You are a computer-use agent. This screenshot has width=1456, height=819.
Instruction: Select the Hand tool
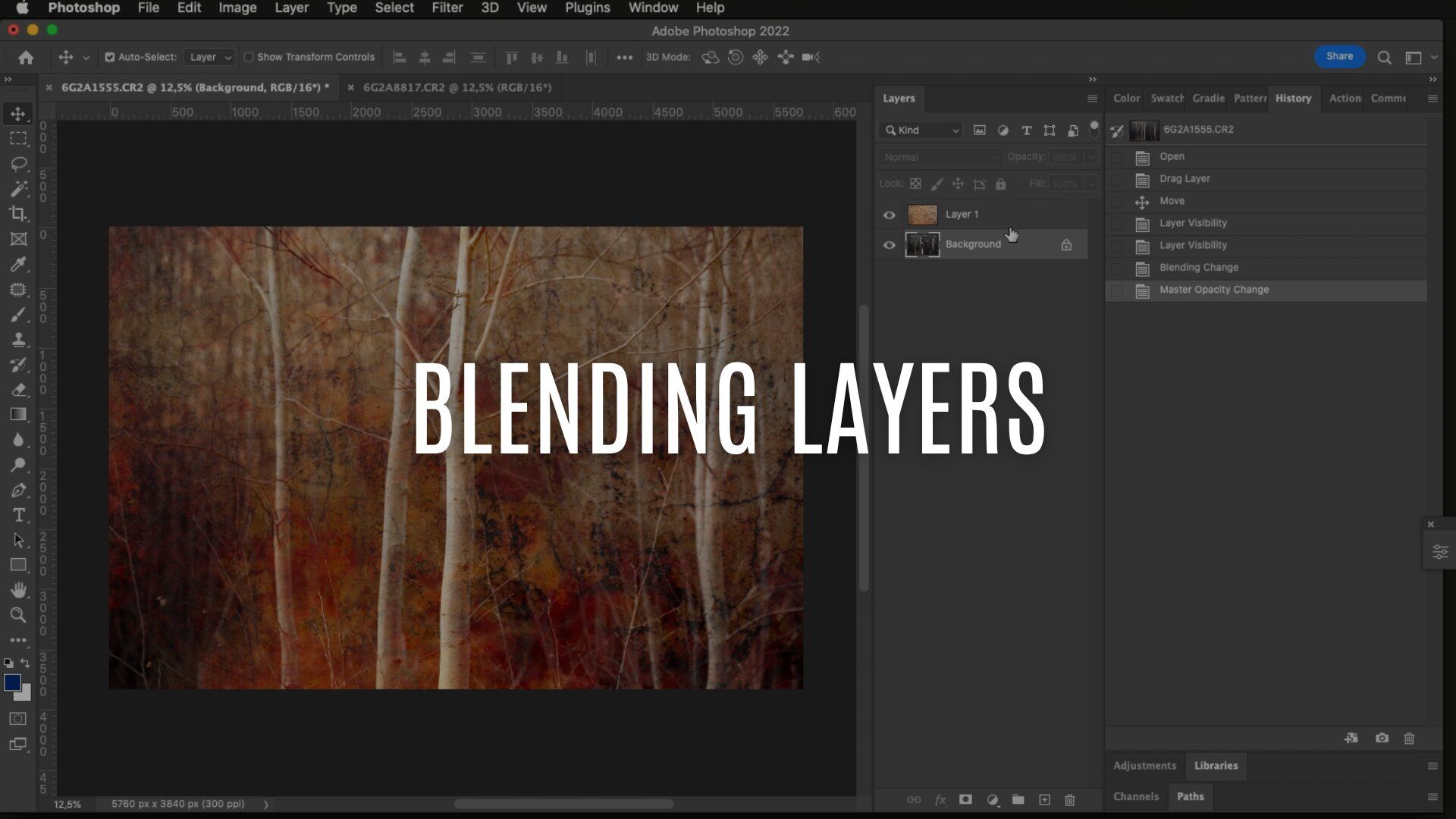point(18,590)
